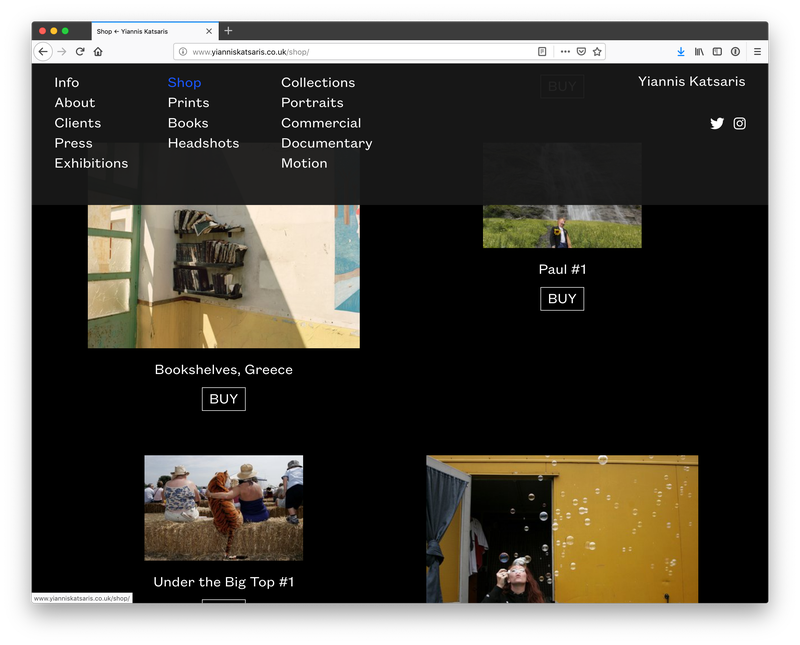
Task: Click the forward navigation arrow
Action: [62, 52]
